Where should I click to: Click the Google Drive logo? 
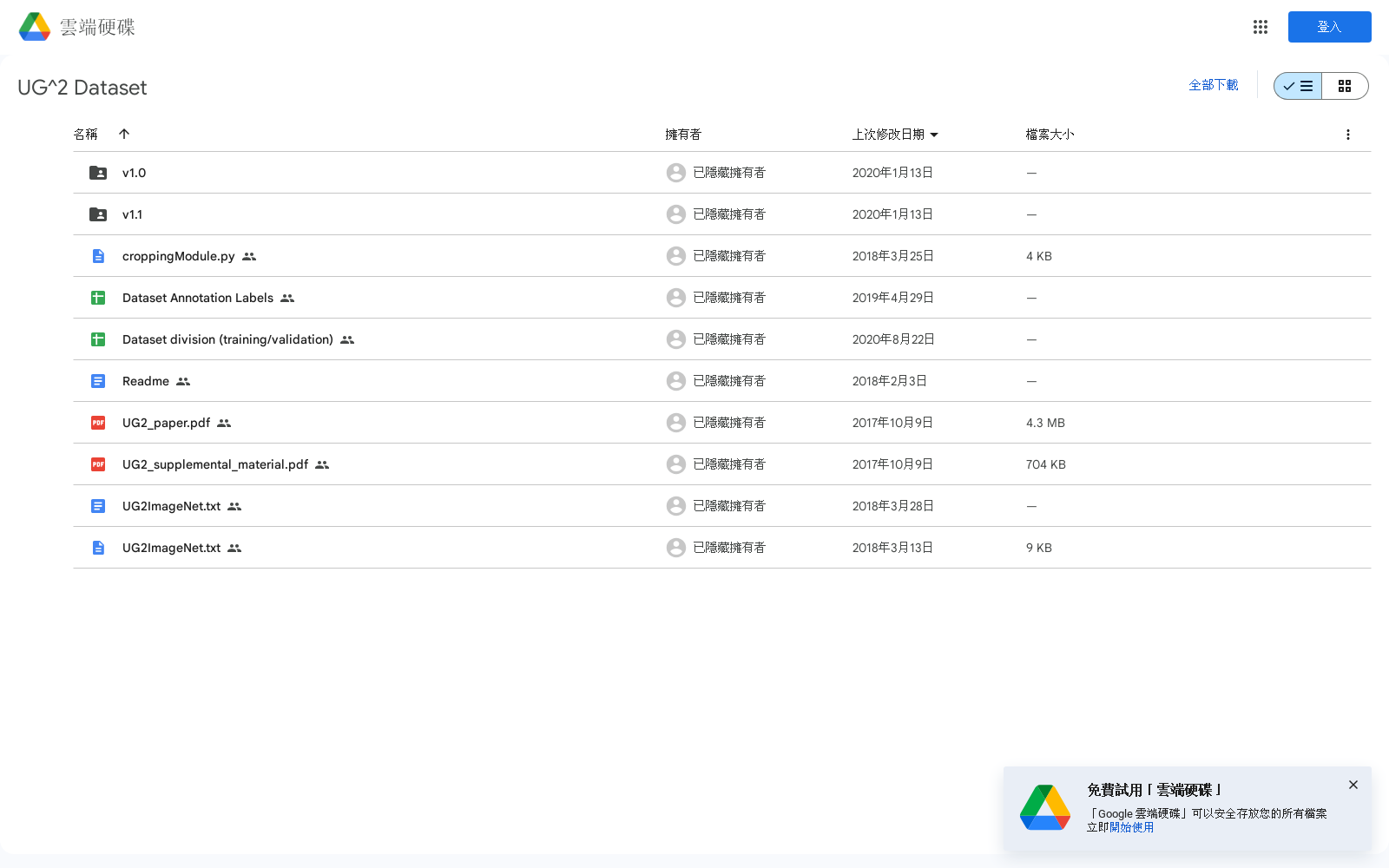coord(35,27)
